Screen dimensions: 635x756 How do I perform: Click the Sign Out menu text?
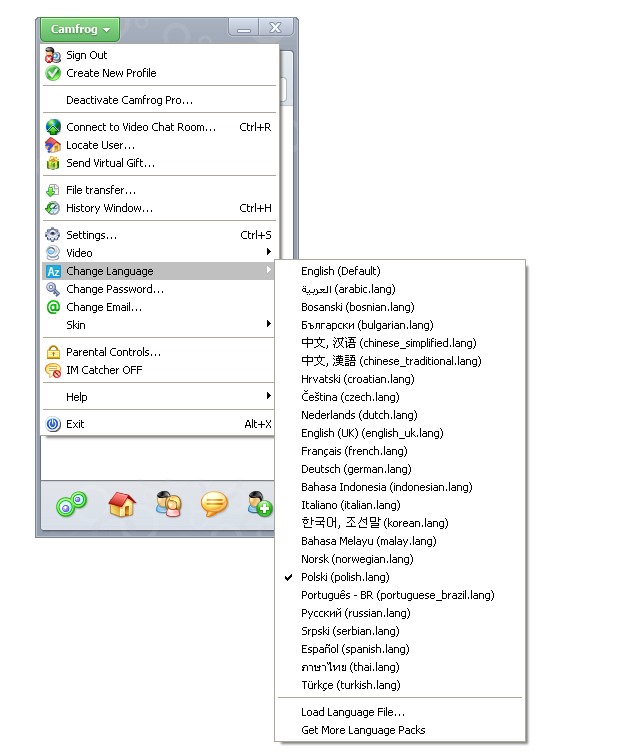[87, 55]
